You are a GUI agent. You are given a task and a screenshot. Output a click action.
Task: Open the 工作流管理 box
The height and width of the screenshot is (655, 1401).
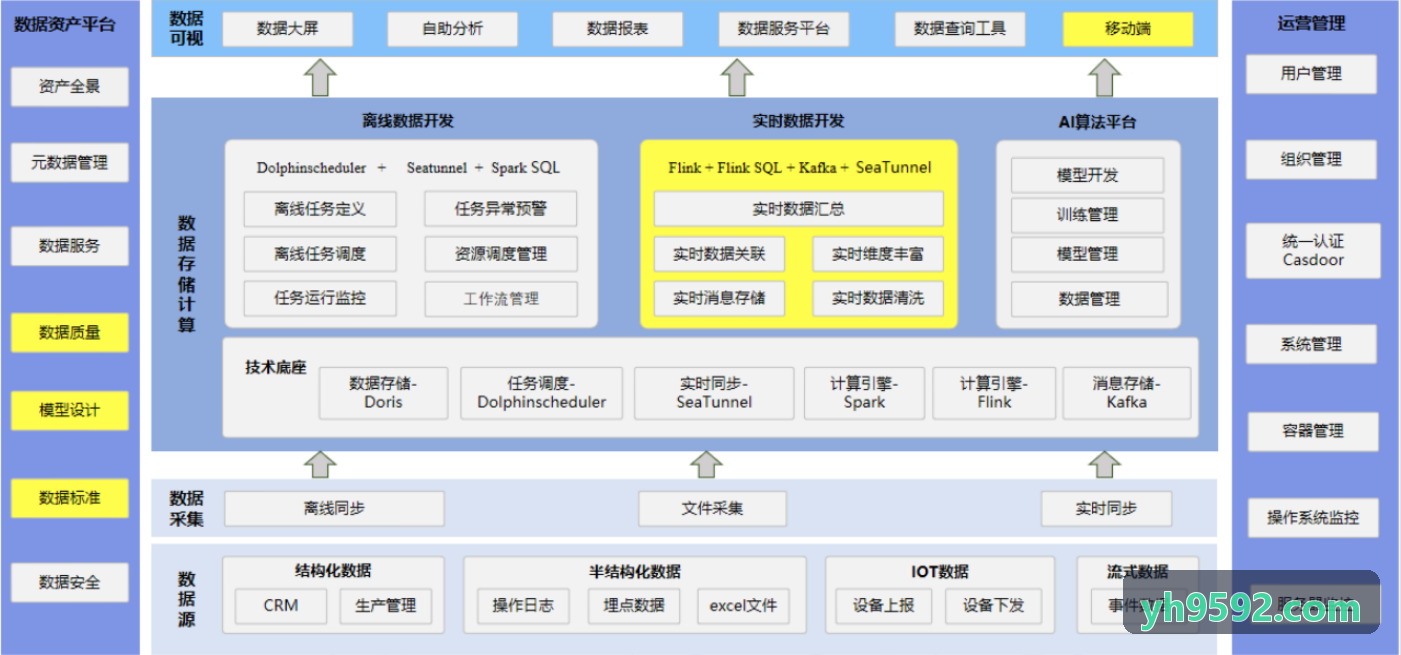point(501,299)
